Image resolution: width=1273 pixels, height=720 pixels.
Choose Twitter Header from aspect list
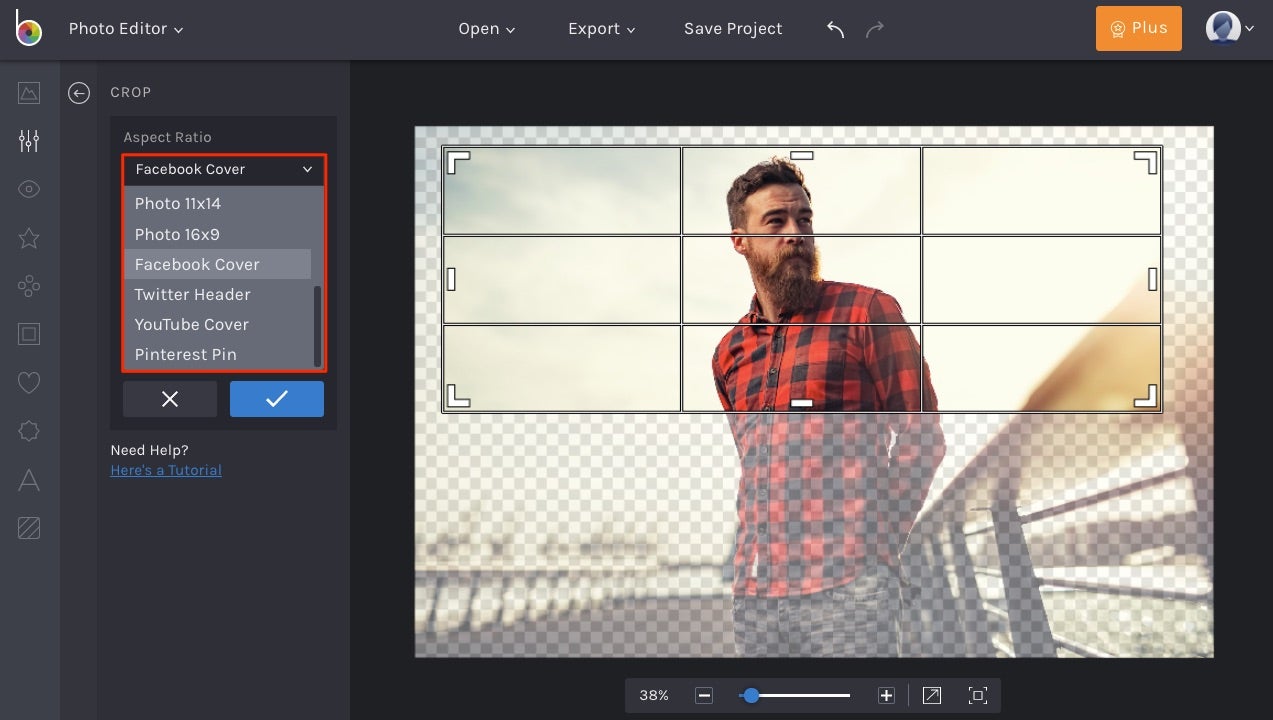(x=193, y=294)
